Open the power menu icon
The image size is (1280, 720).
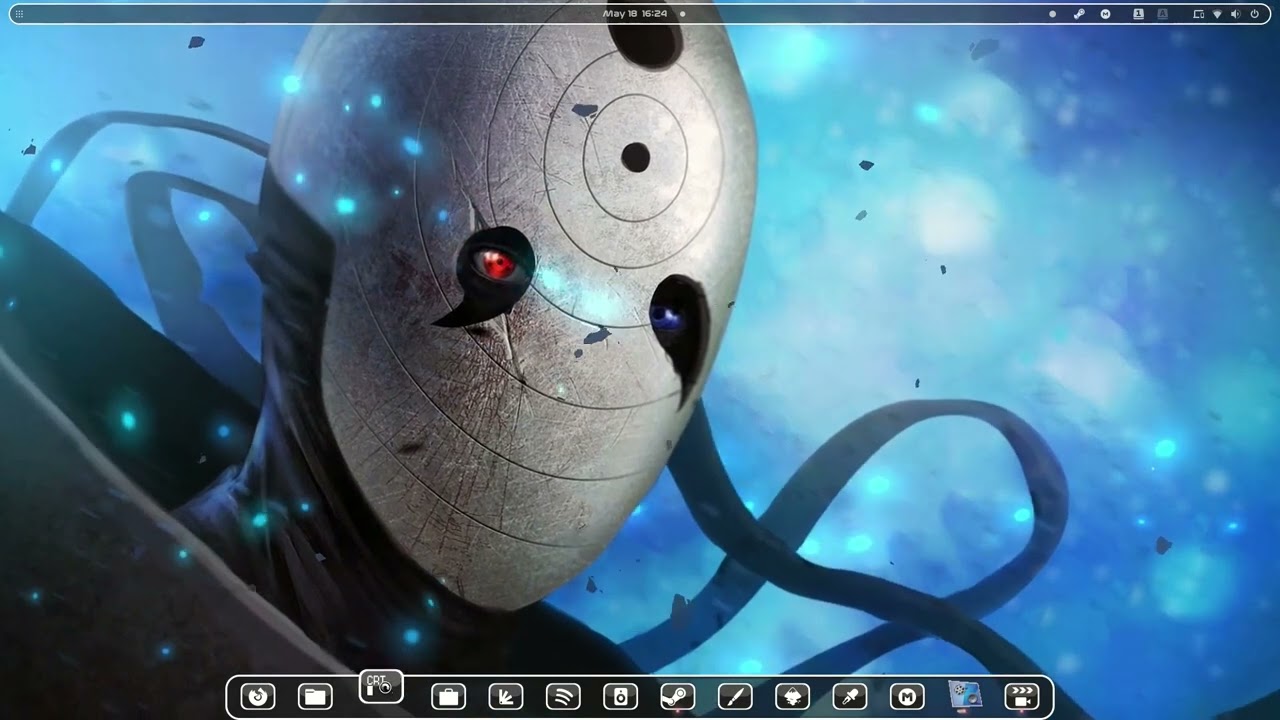1254,14
